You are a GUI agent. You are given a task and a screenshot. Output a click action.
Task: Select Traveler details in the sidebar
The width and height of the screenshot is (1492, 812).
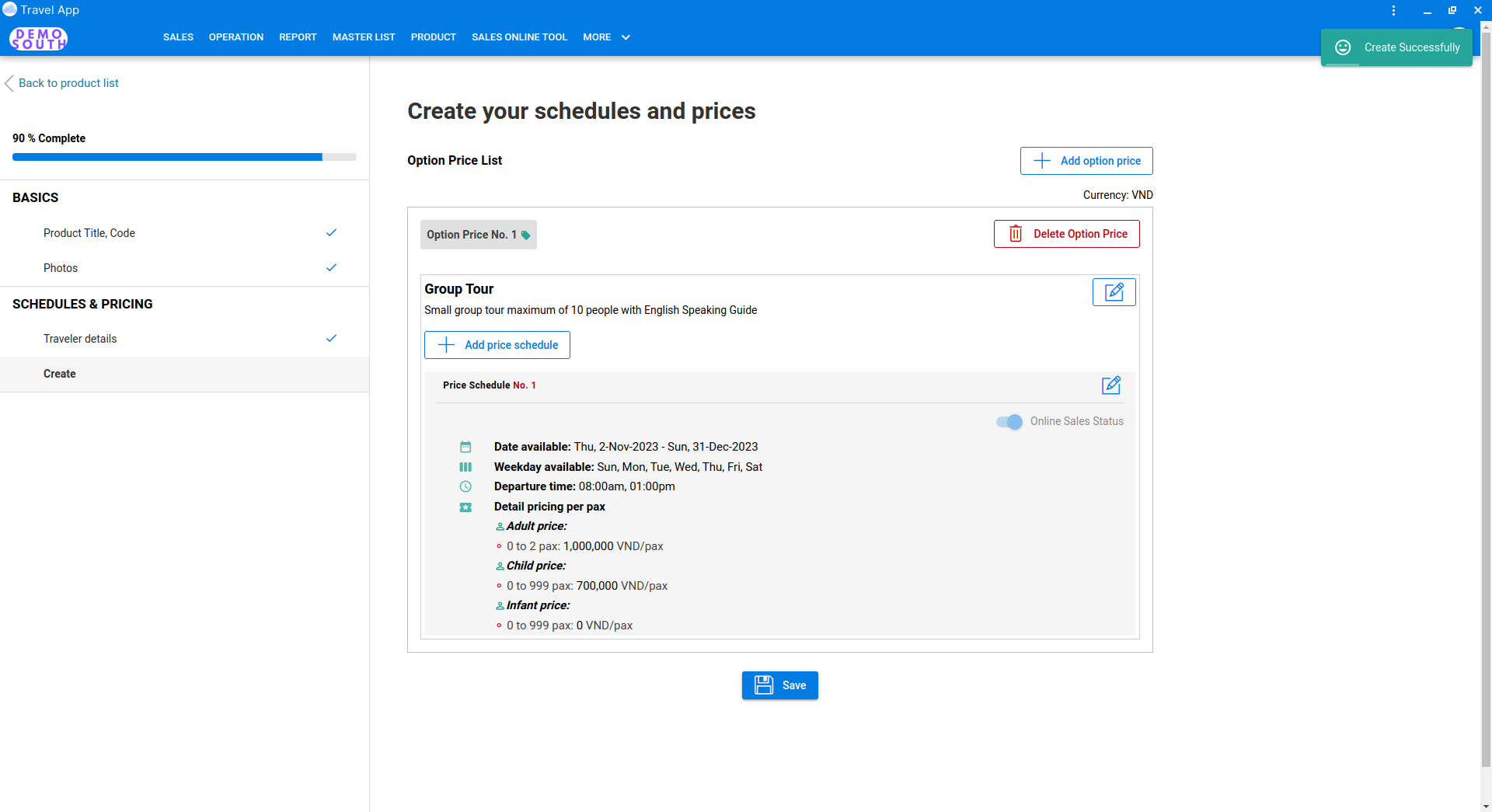click(80, 339)
